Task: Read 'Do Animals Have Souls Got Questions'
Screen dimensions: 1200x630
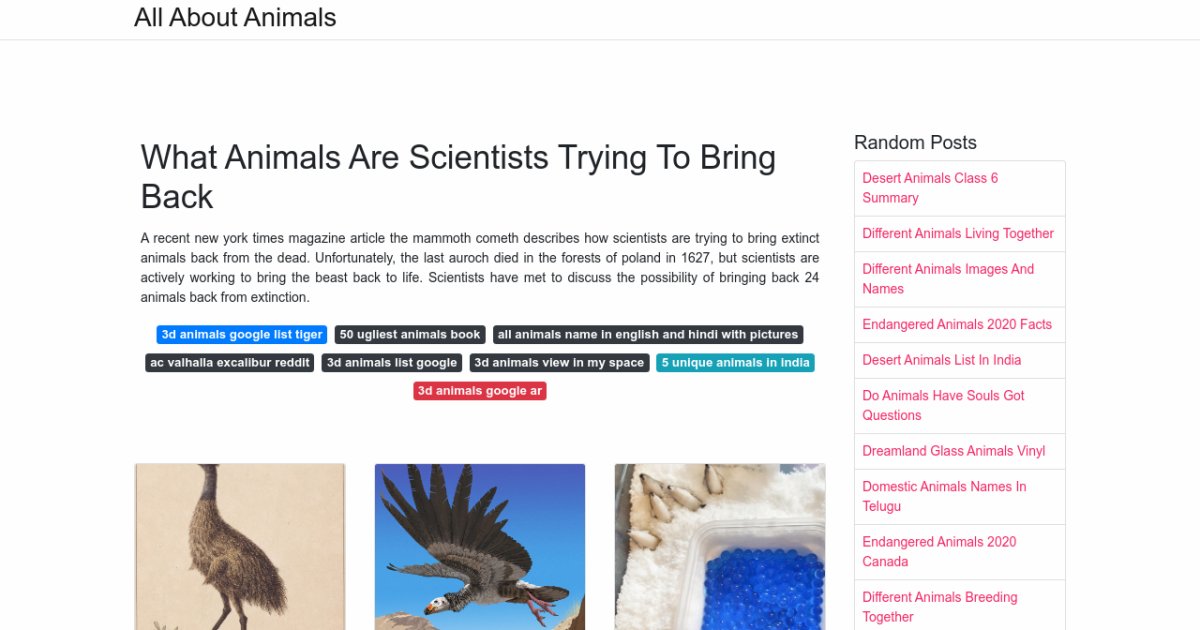Action: pos(943,405)
